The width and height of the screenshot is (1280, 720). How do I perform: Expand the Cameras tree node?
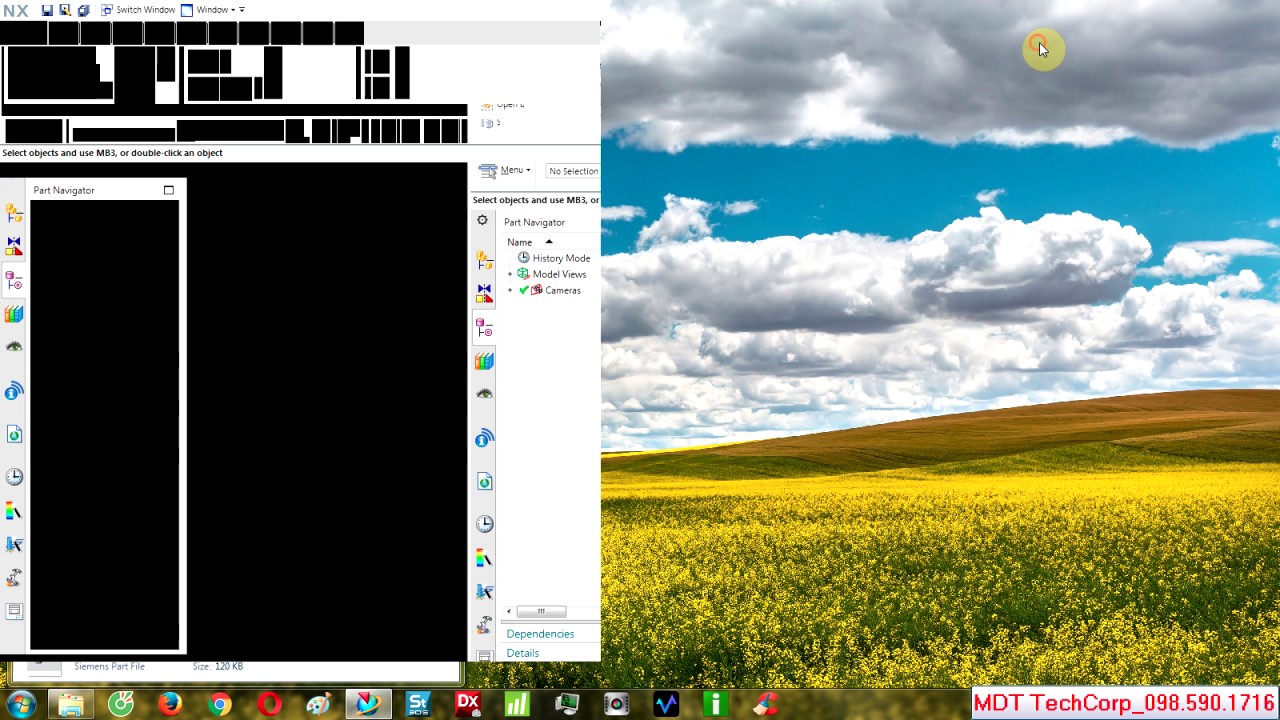click(x=510, y=290)
